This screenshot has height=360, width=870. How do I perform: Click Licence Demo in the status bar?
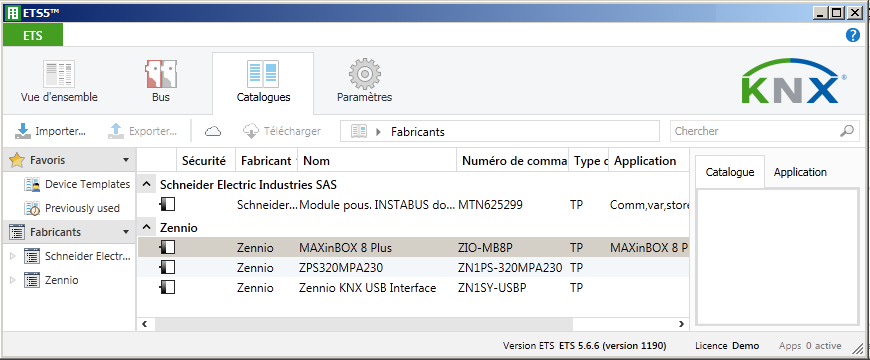727,346
